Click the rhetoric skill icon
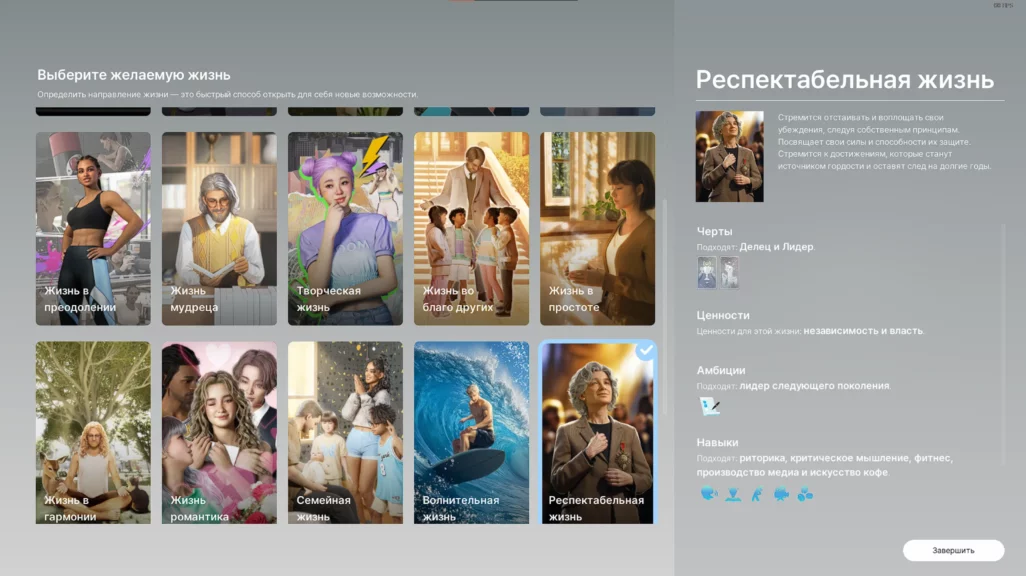The image size is (1026, 576). [709, 493]
